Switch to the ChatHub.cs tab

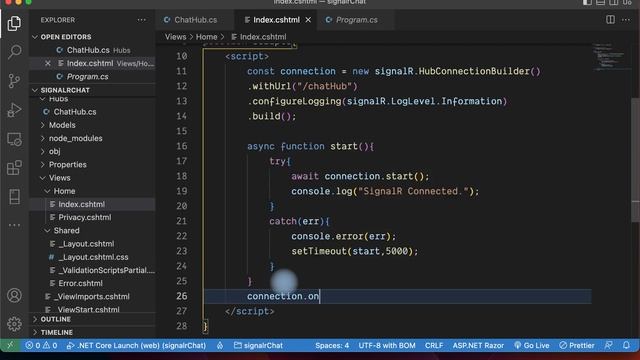[x=195, y=20]
